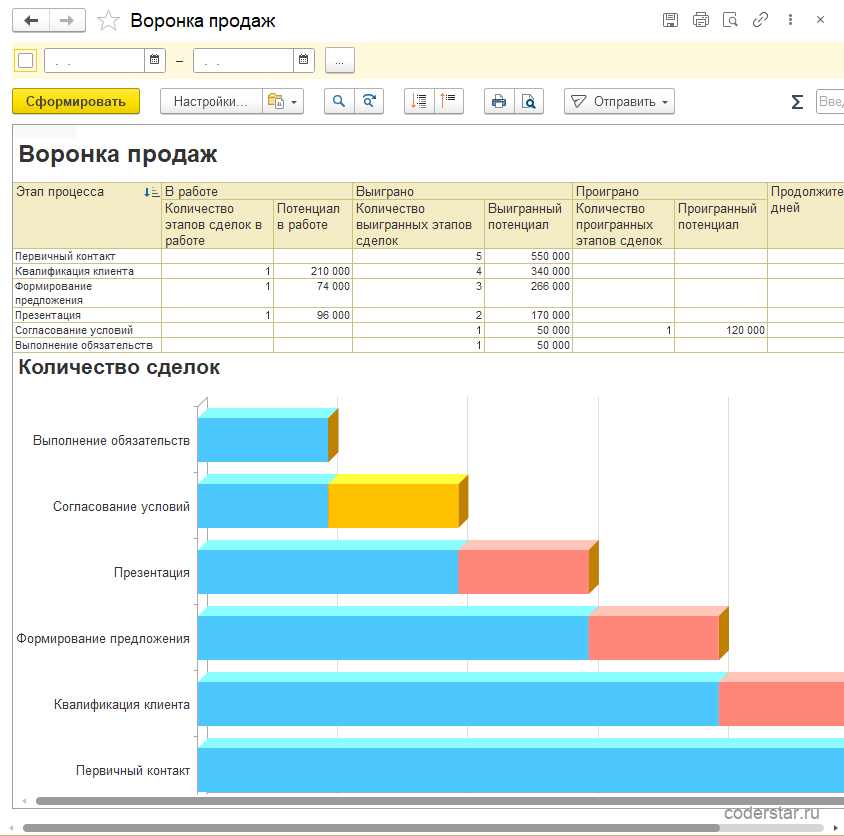The height and width of the screenshot is (836, 844).
Task: Open toolbar print preview icon
Action: (529, 101)
